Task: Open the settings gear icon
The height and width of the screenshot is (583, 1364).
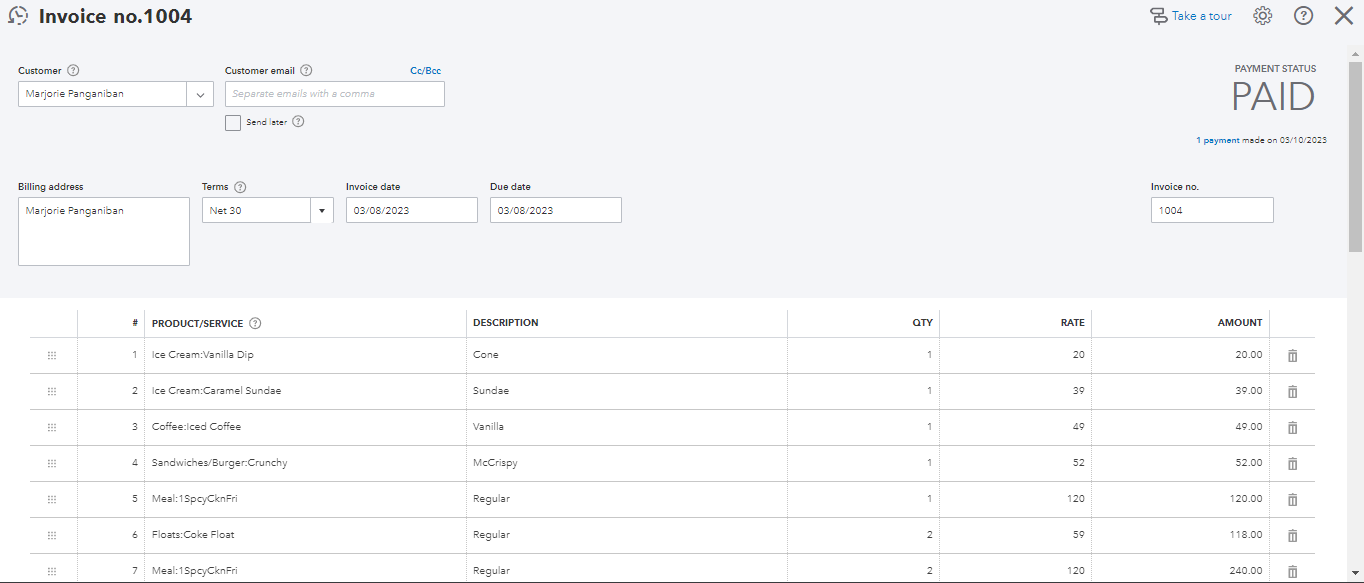Action: (1263, 16)
